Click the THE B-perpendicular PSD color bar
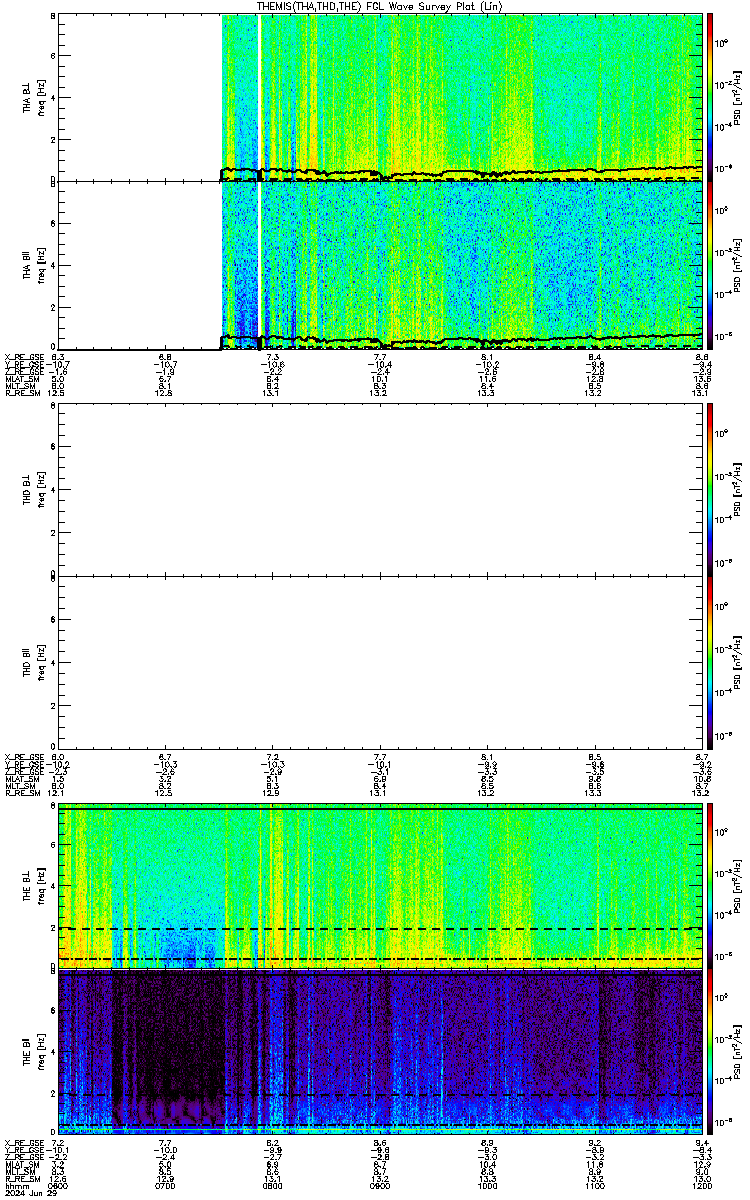 click(x=711, y=886)
